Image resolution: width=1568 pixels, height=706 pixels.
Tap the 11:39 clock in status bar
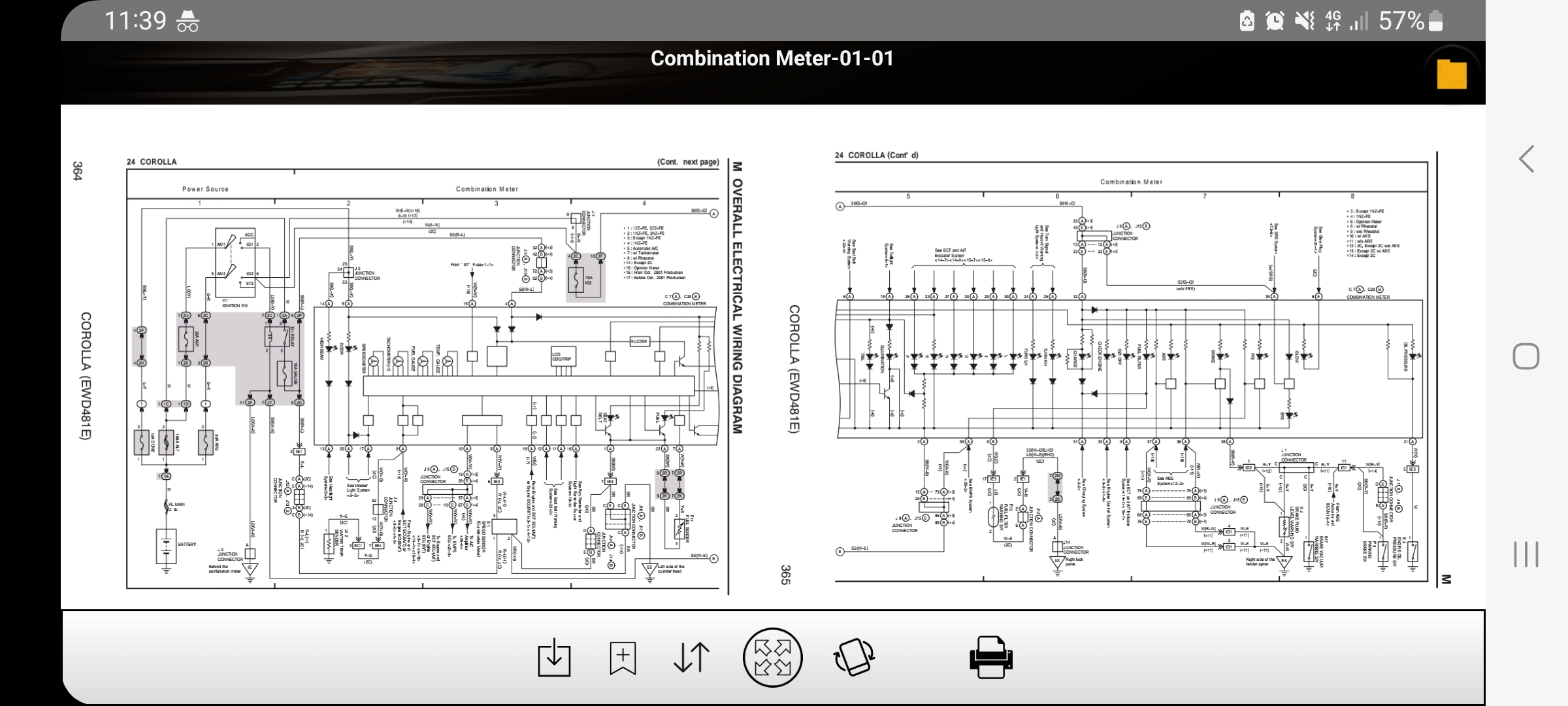pos(135,21)
